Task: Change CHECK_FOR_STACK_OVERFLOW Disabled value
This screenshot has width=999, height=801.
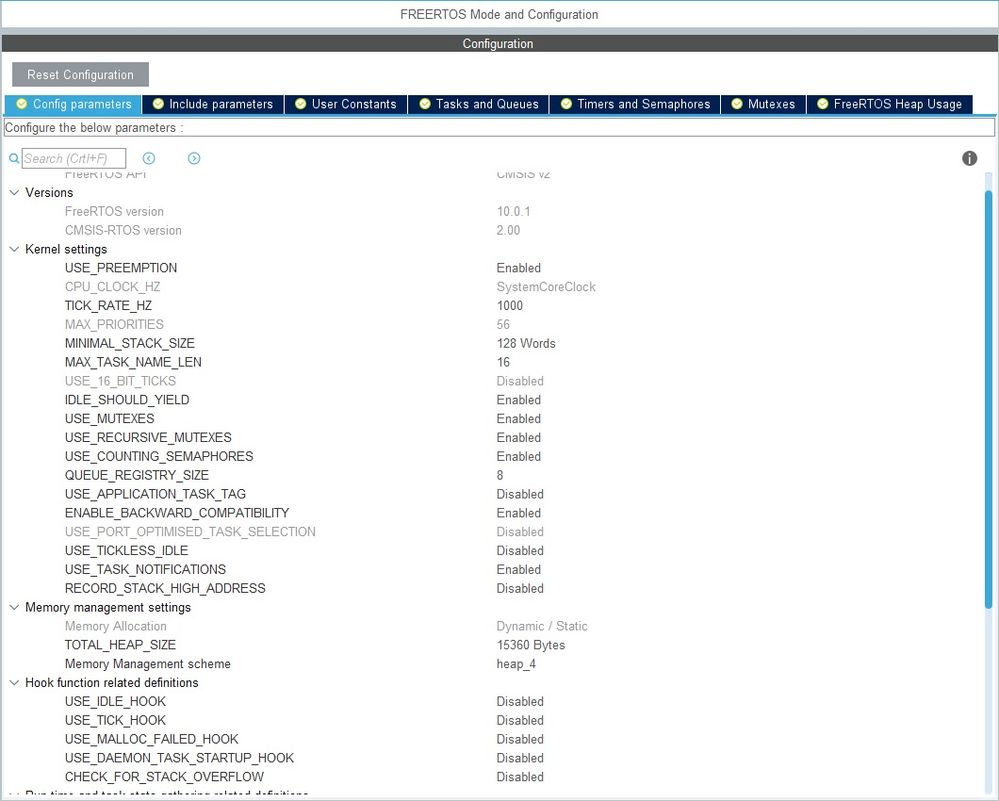Action: click(x=520, y=777)
